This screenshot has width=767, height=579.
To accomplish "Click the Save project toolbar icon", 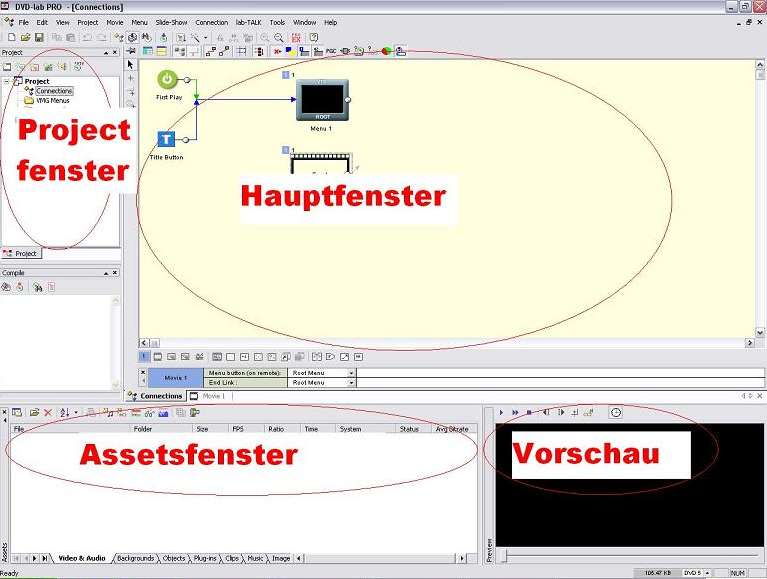I will (38, 37).
